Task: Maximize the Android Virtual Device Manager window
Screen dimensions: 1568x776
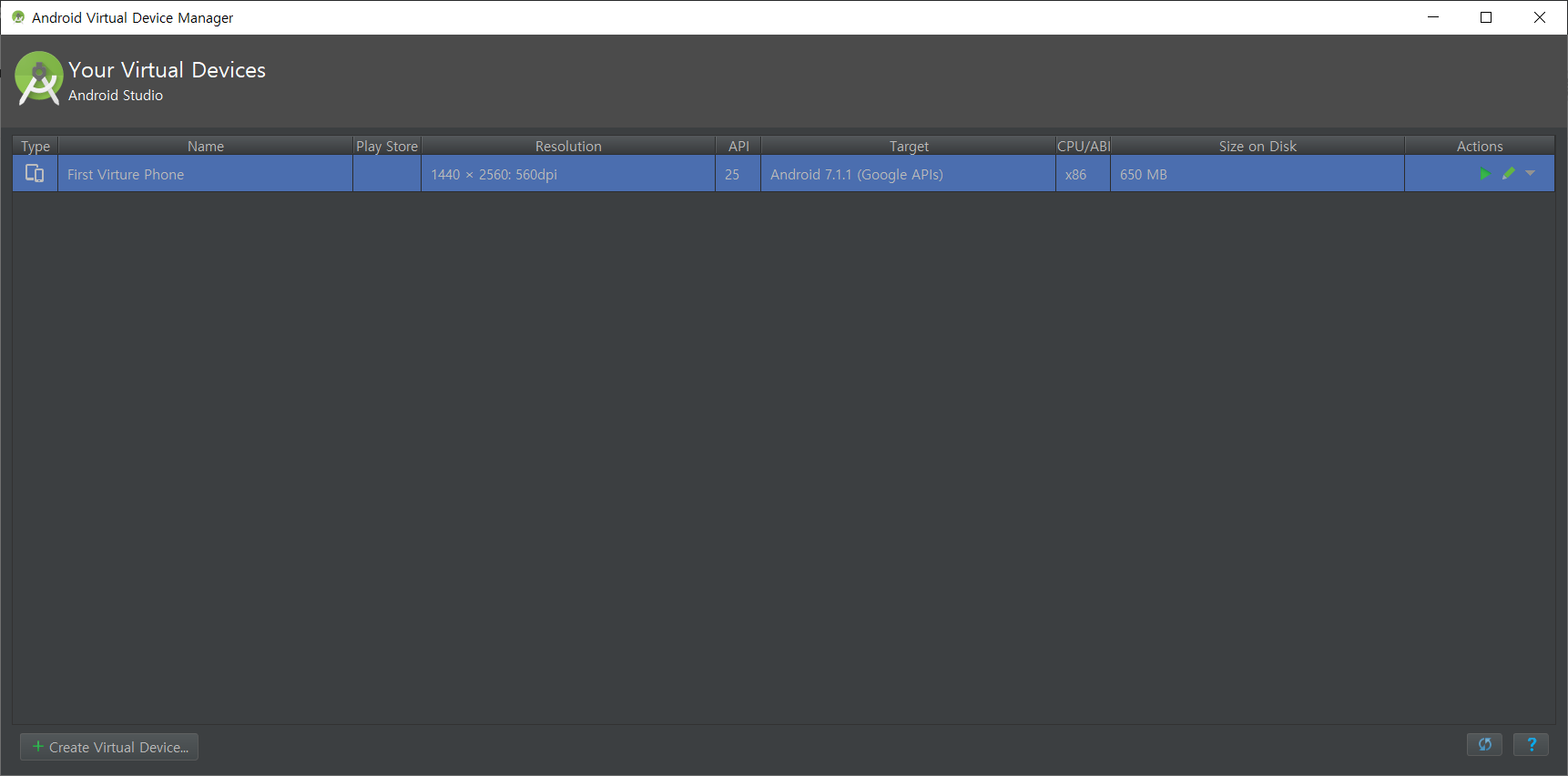Action: click(x=1486, y=17)
